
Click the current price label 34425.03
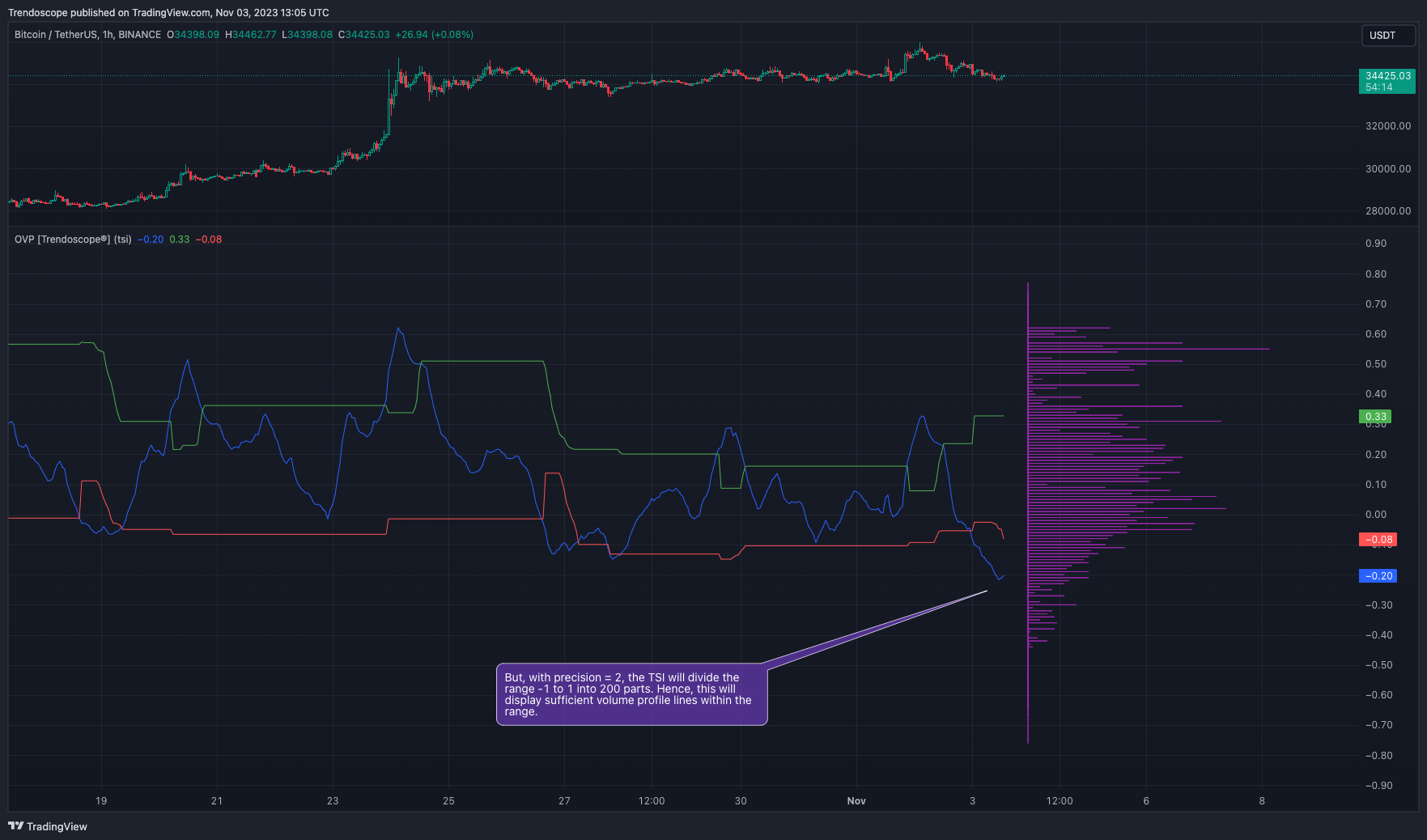[1387, 76]
